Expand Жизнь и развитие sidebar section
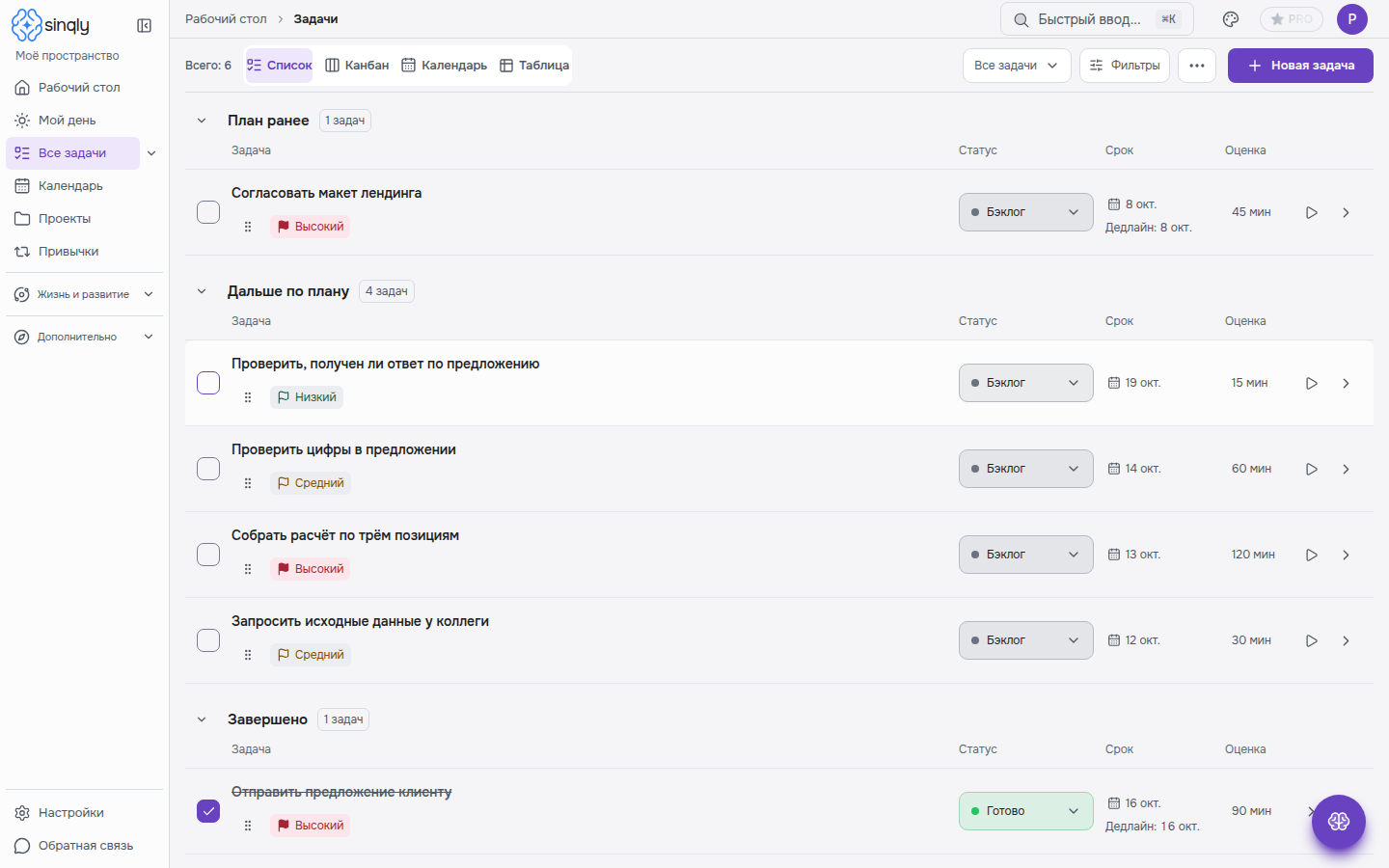The image size is (1389, 868). coord(84,294)
